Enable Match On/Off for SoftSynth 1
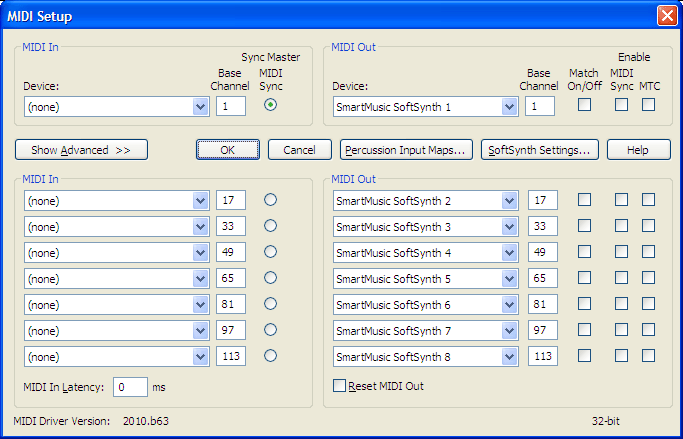 click(x=585, y=105)
